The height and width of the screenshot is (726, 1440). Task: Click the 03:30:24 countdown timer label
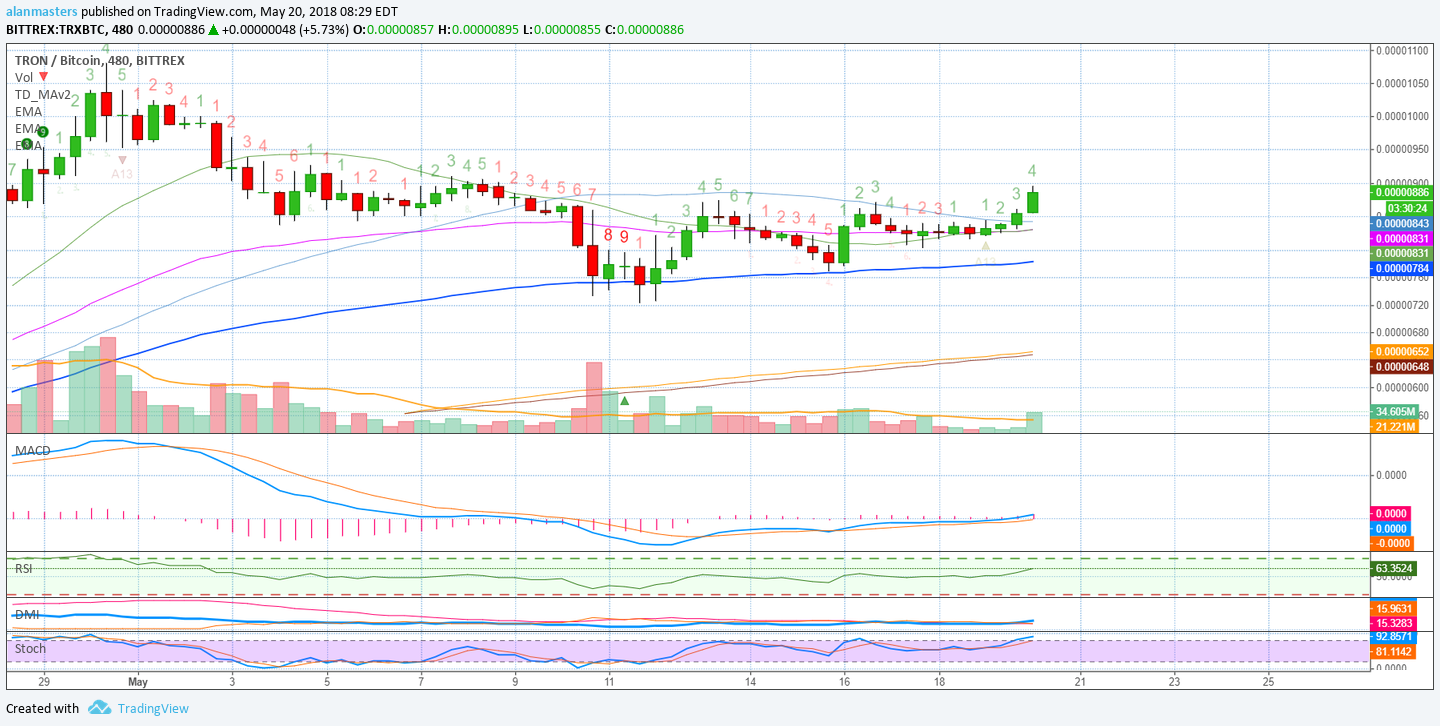click(1401, 208)
